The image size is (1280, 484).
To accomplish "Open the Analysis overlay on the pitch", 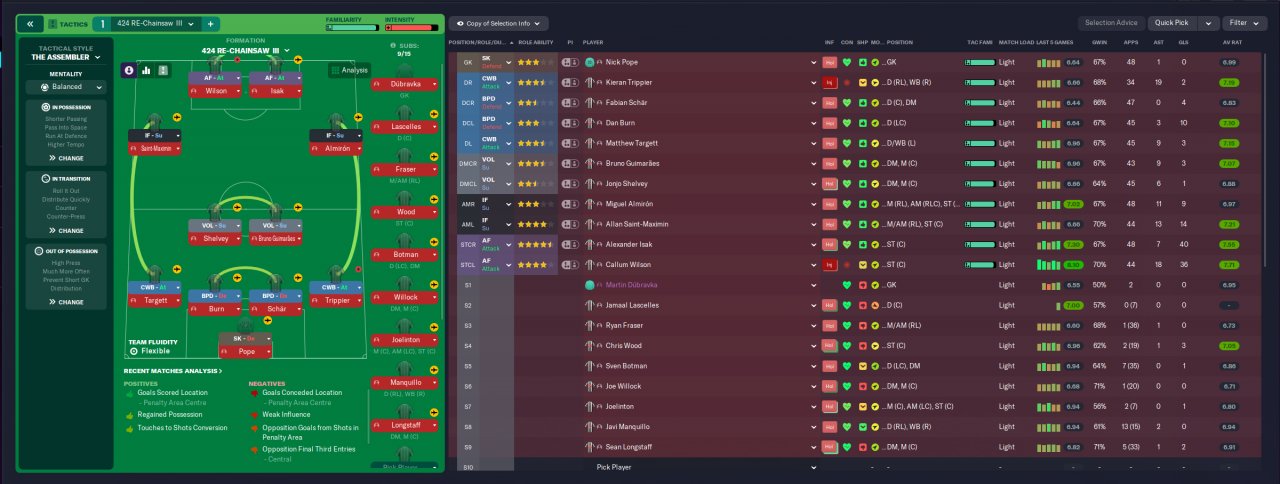I will pos(348,70).
